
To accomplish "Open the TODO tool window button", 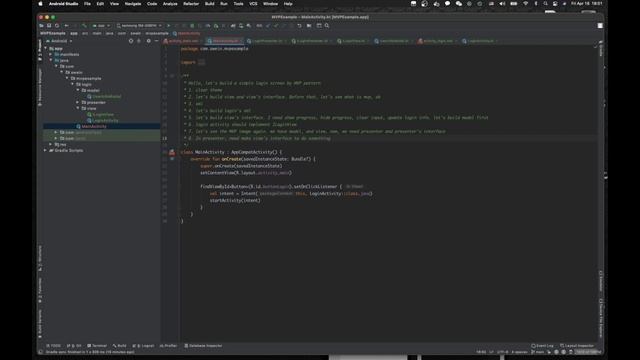I will 53,346.
